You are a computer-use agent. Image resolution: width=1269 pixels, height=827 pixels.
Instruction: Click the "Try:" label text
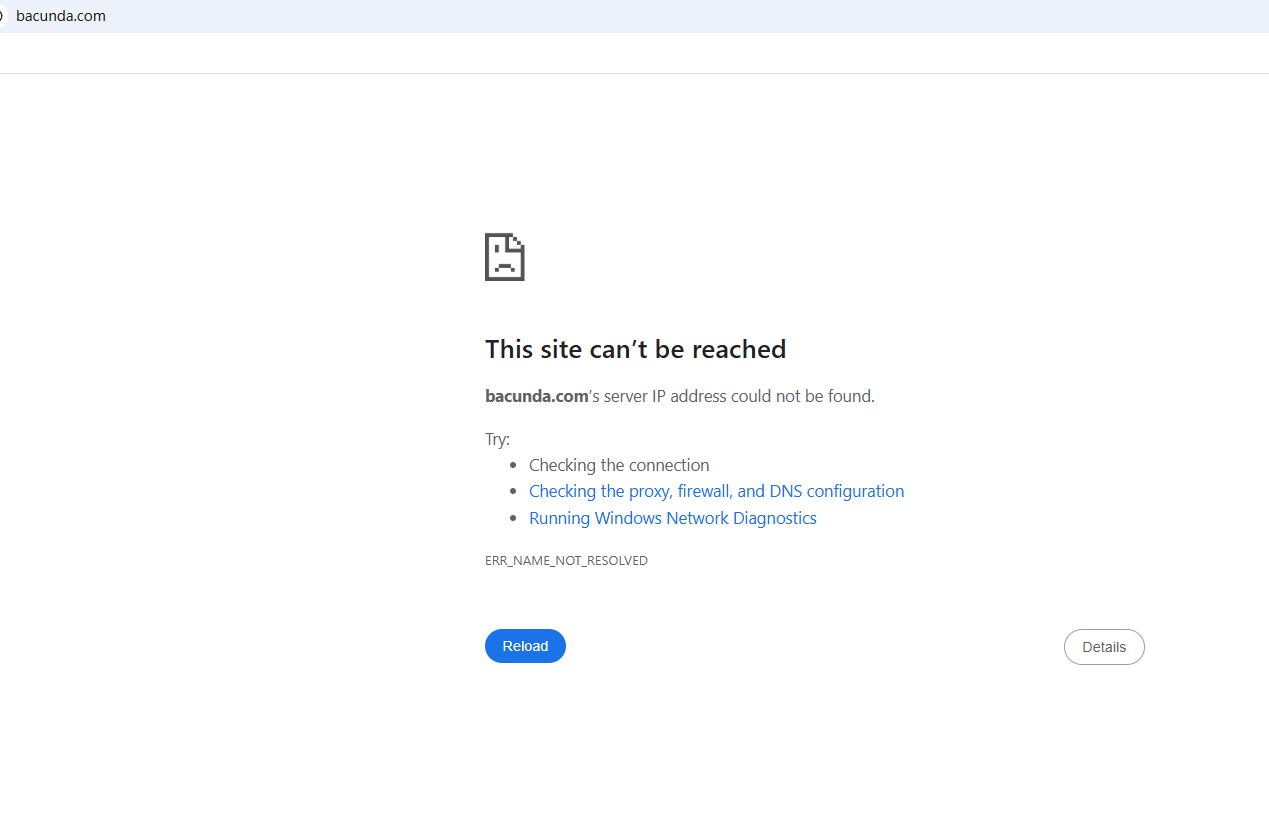point(498,439)
